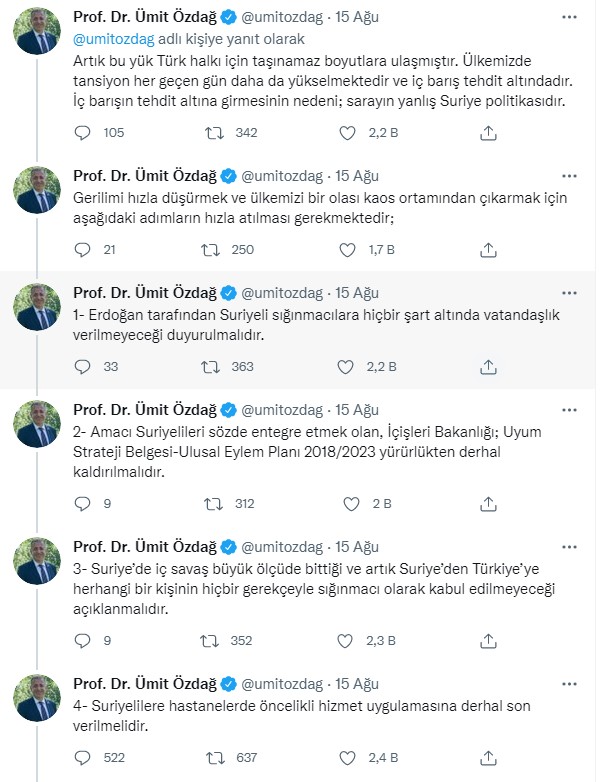Open the profile avatar on the '2- Amacı' tweet
This screenshot has width=603, height=782.
pyautogui.click(x=39, y=429)
